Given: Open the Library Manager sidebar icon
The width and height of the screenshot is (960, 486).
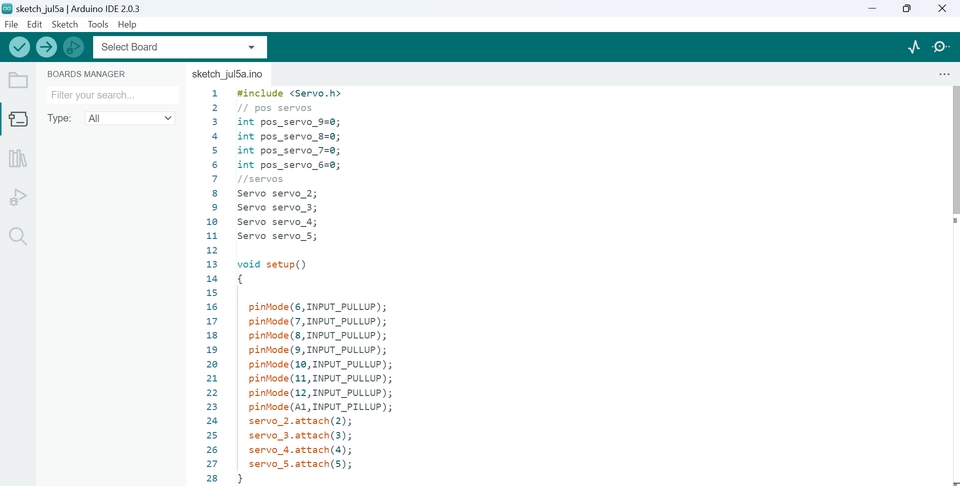Looking at the screenshot, I should point(18,159).
